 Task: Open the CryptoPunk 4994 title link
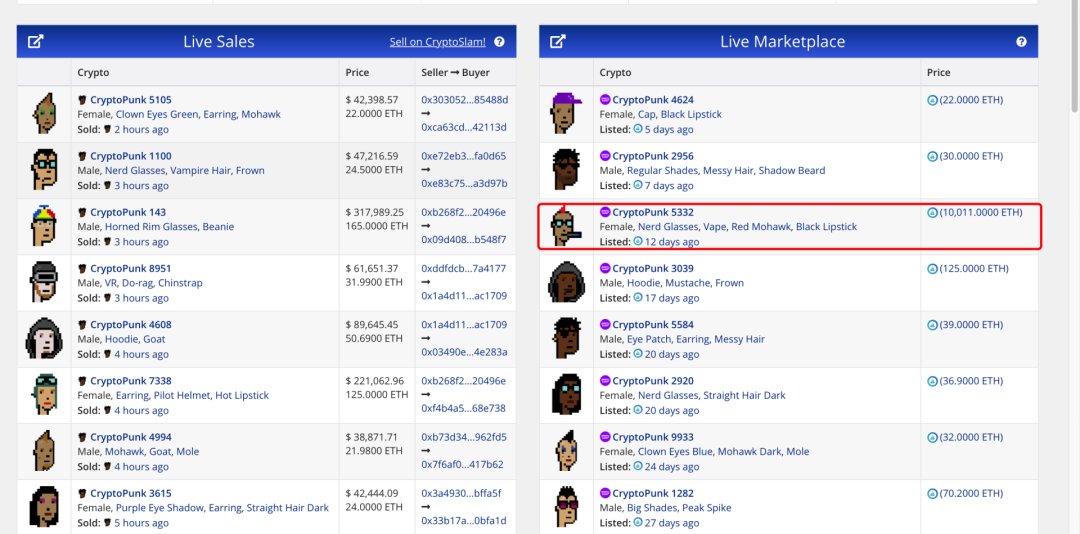point(131,437)
